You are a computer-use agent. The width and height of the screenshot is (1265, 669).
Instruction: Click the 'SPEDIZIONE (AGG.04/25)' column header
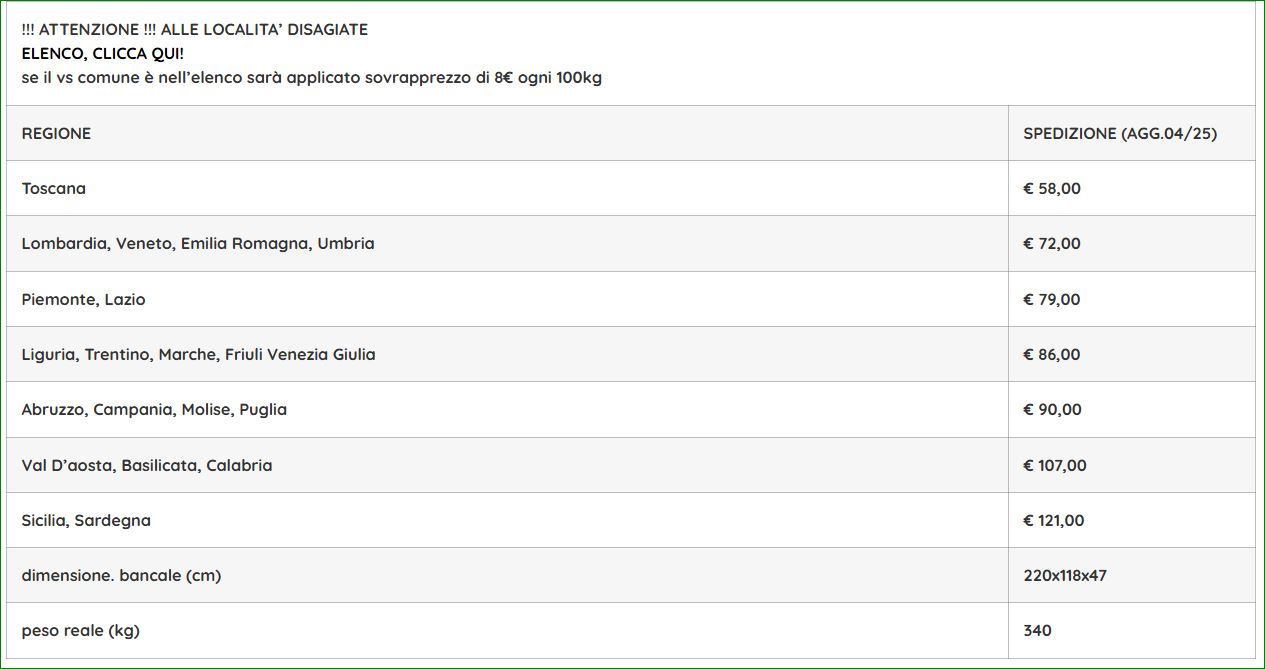click(x=1120, y=133)
